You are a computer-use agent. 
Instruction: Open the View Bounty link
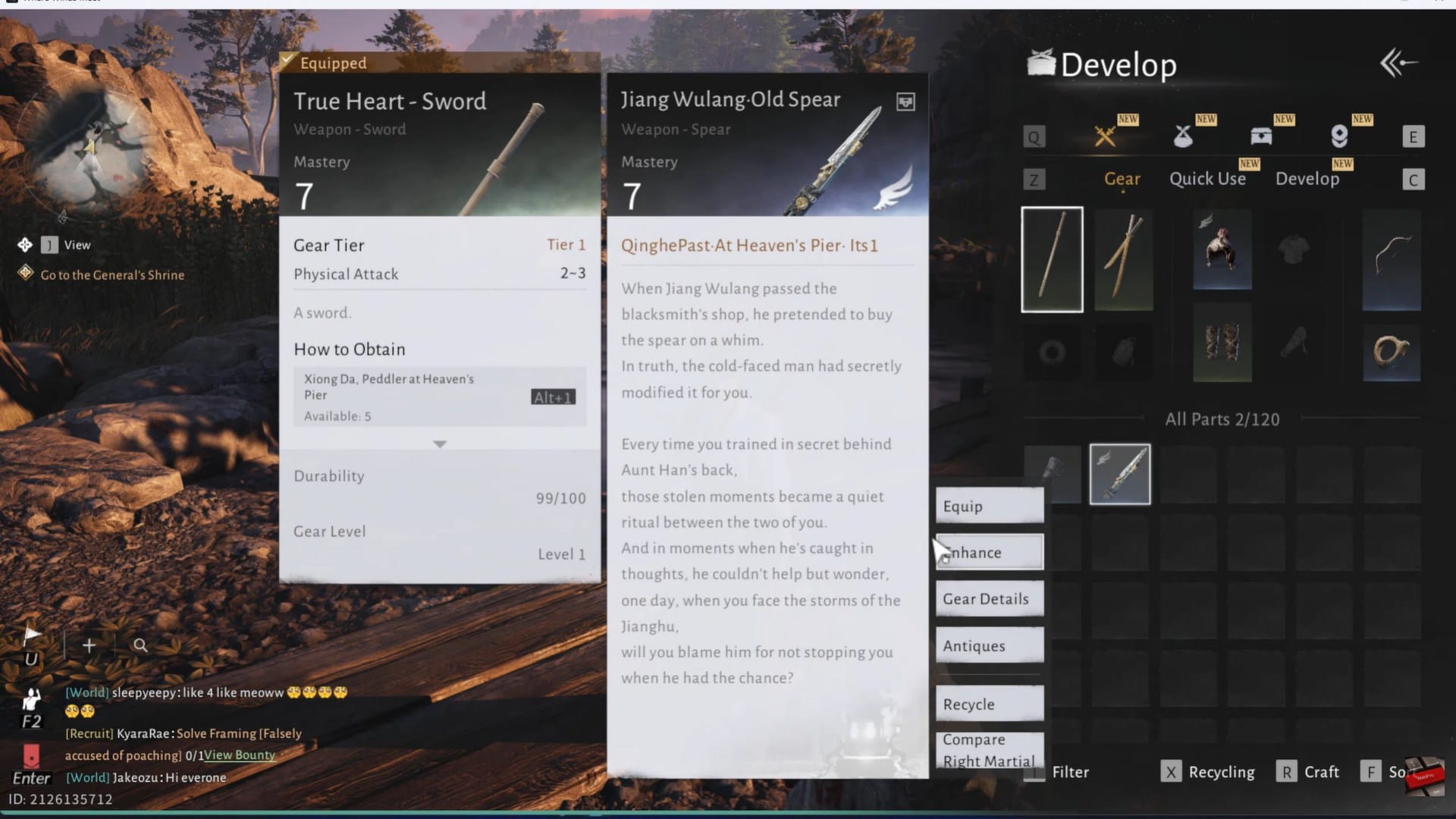pyautogui.click(x=240, y=755)
